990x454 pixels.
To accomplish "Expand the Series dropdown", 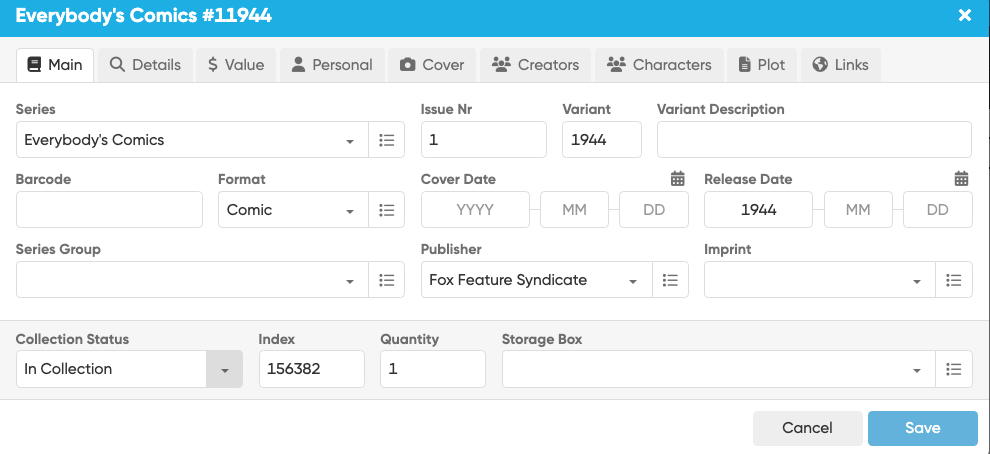I will point(350,141).
